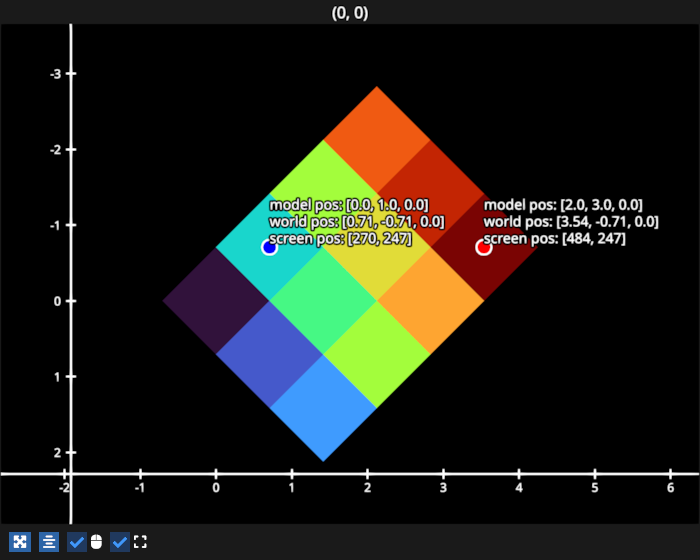Click the blue point marker
This screenshot has height=560, width=700.
click(269, 247)
